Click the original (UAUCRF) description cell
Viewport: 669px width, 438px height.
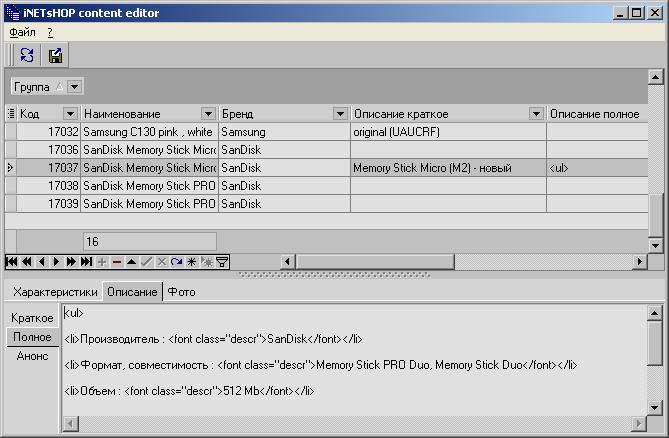click(x=448, y=132)
